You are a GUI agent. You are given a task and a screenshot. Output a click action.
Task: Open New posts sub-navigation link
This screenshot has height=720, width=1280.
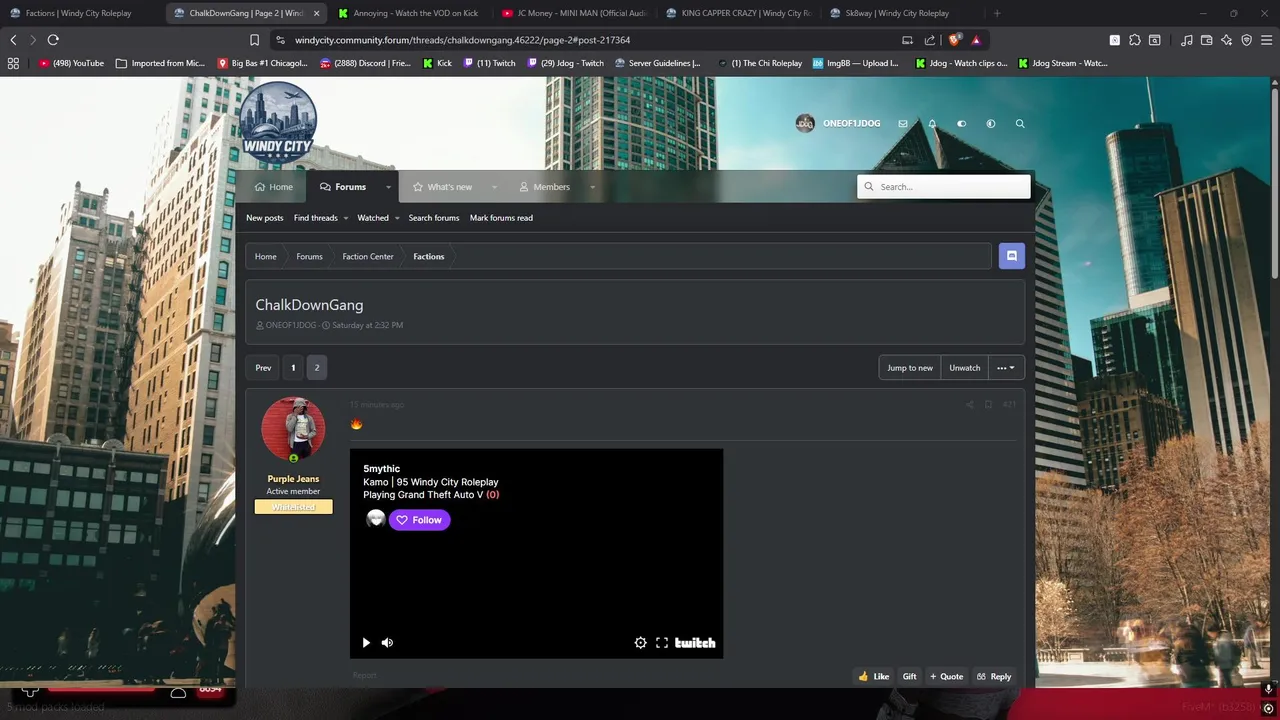[265, 218]
